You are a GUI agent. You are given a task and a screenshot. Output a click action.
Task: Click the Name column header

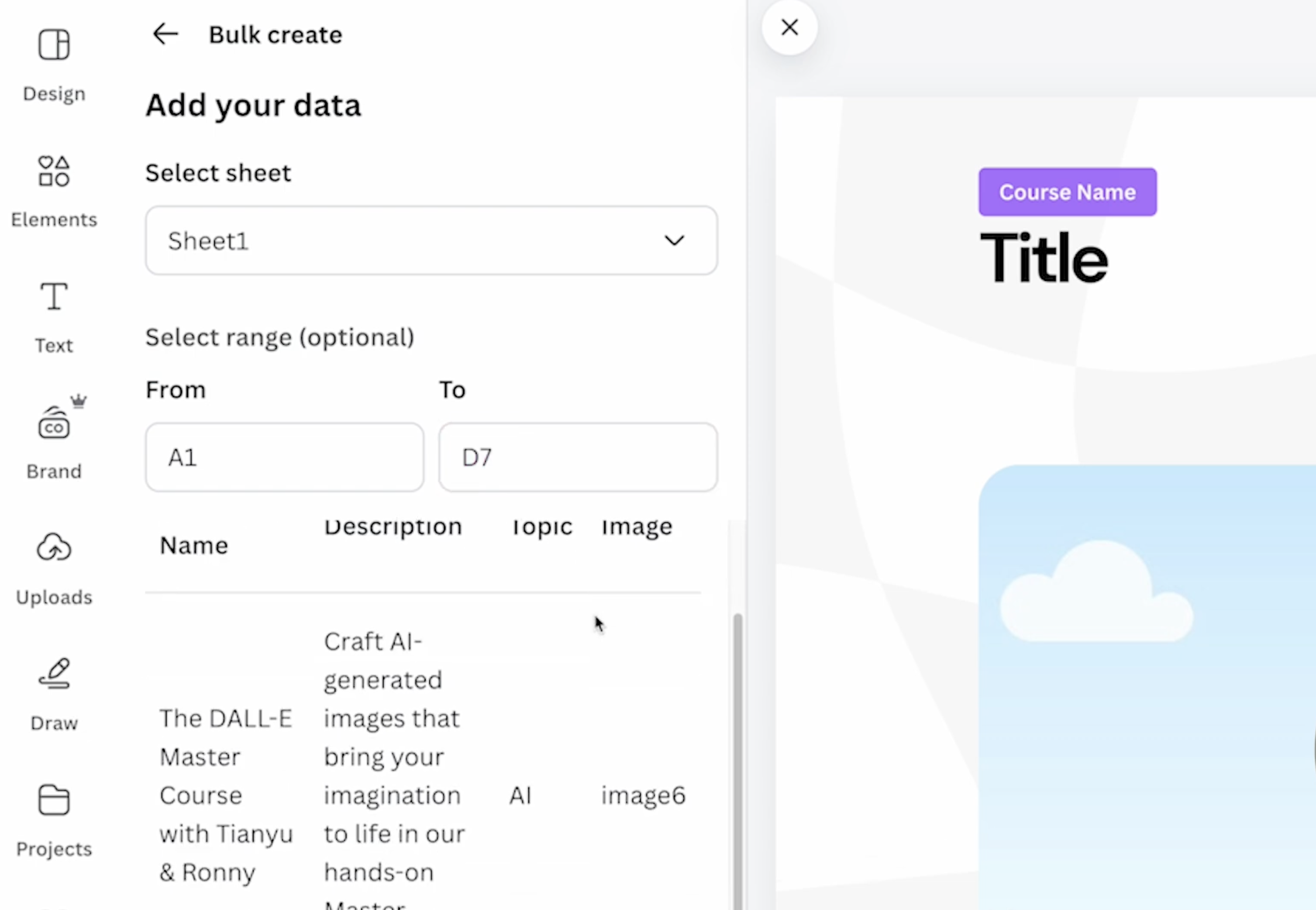(x=194, y=545)
